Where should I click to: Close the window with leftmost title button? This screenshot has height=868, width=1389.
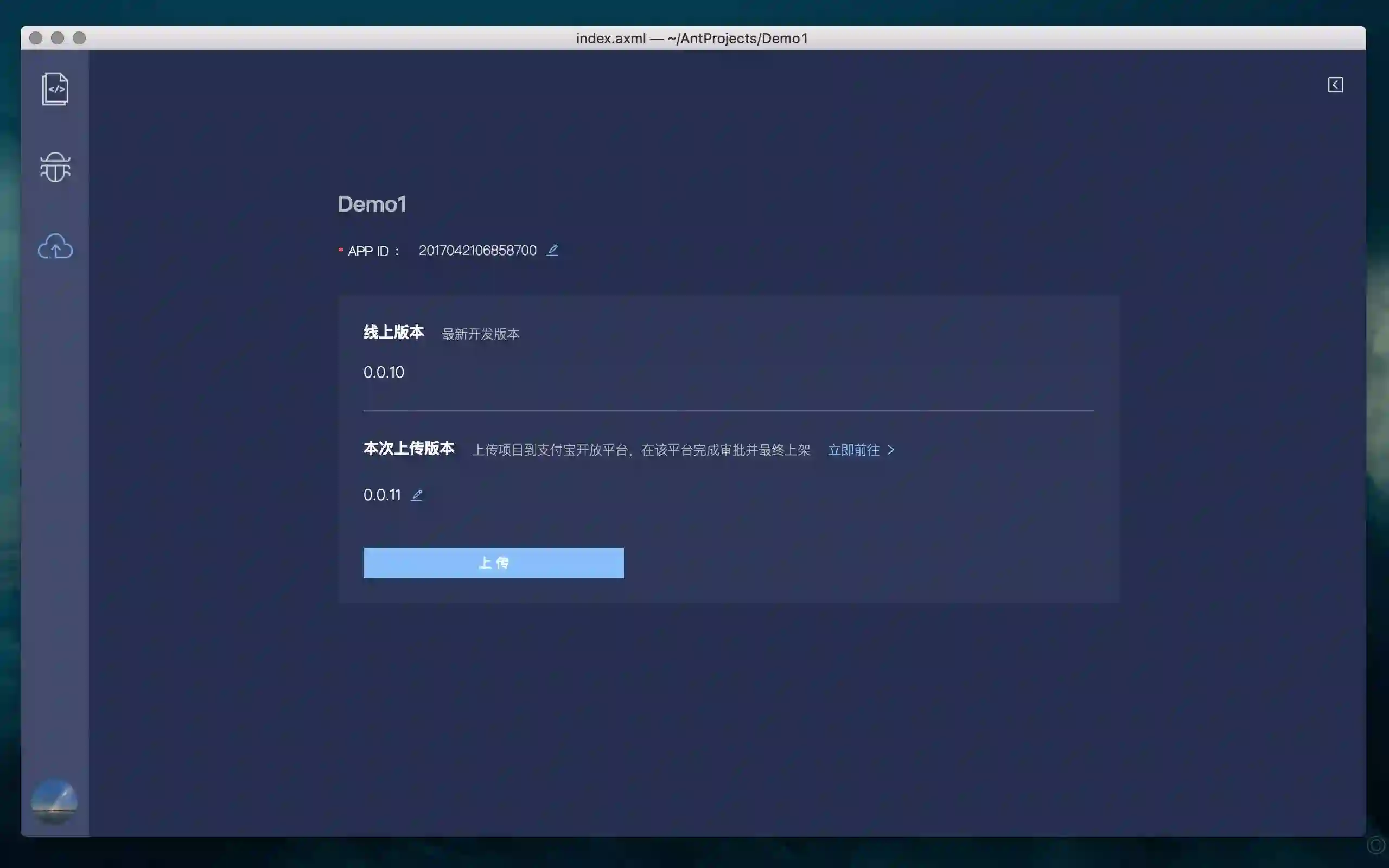pyautogui.click(x=36, y=38)
